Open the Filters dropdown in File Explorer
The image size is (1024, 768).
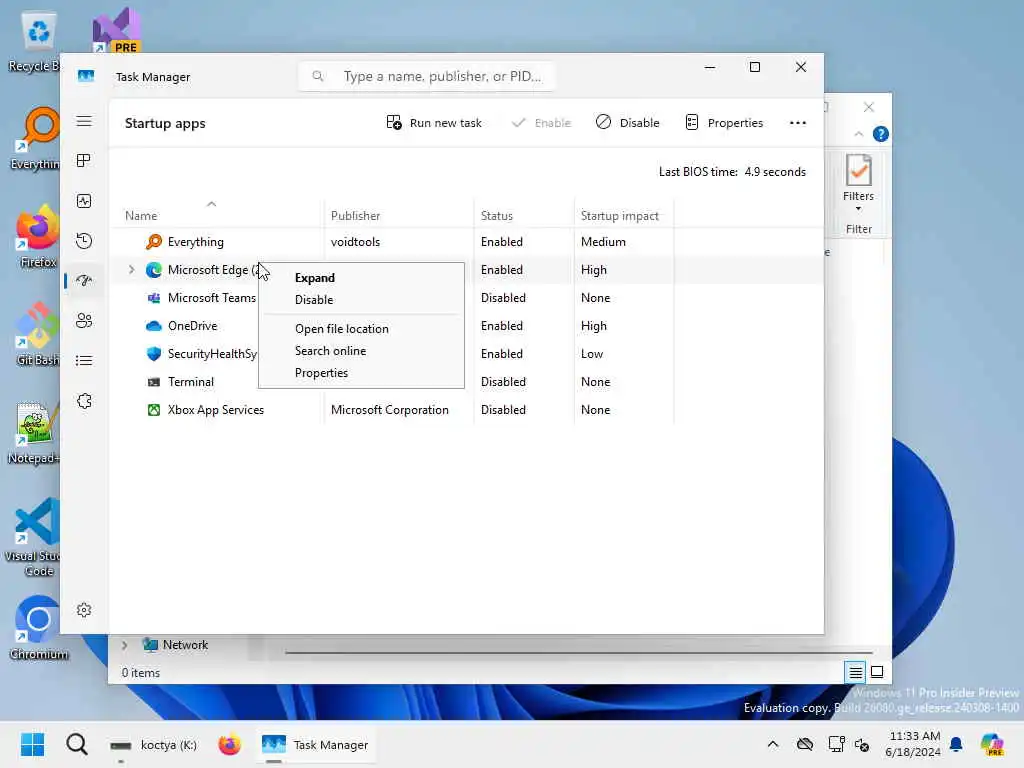pyautogui.click(x=858, y=182)
